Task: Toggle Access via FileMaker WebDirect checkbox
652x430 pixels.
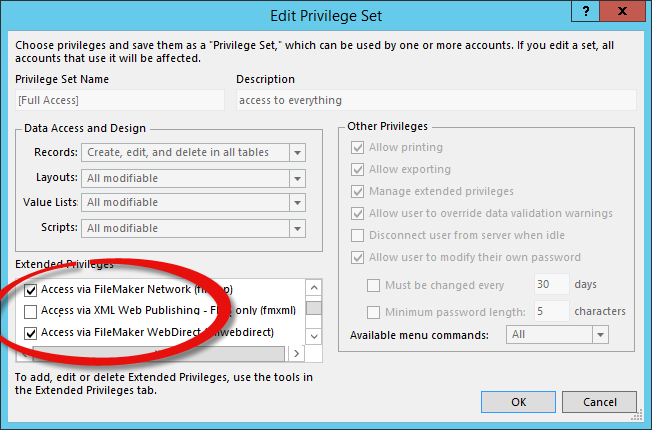Action: coord(30,333)
